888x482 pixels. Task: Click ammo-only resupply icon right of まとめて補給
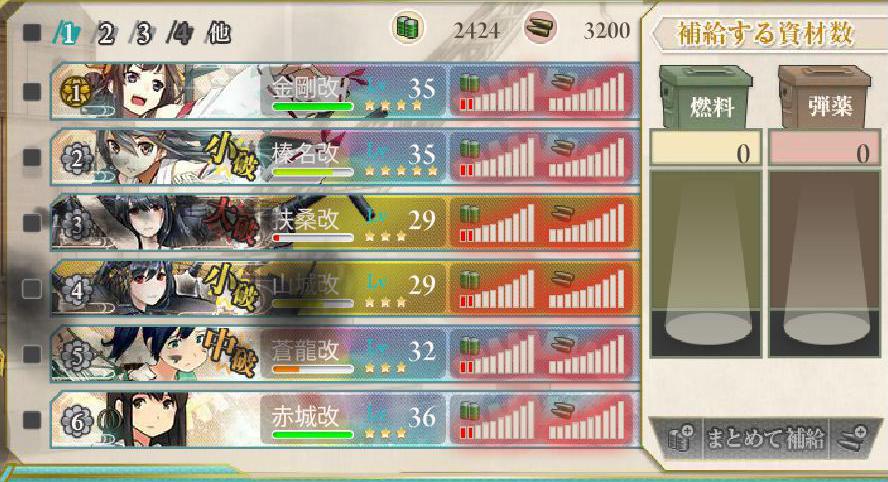(853, 438)
